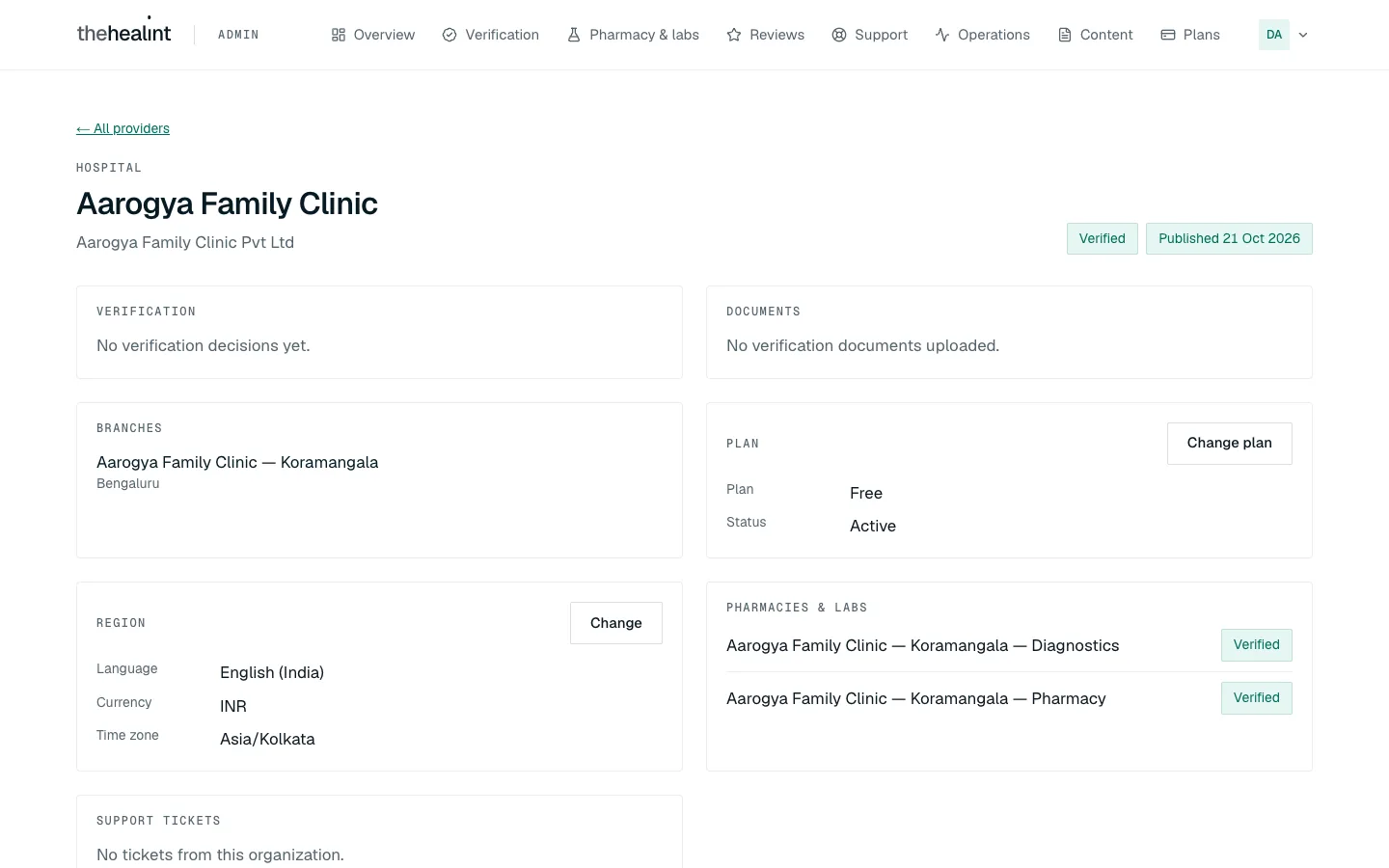Select Aarogya Family Clinic — Koramangala — Pharmacy

pos(915,698)
